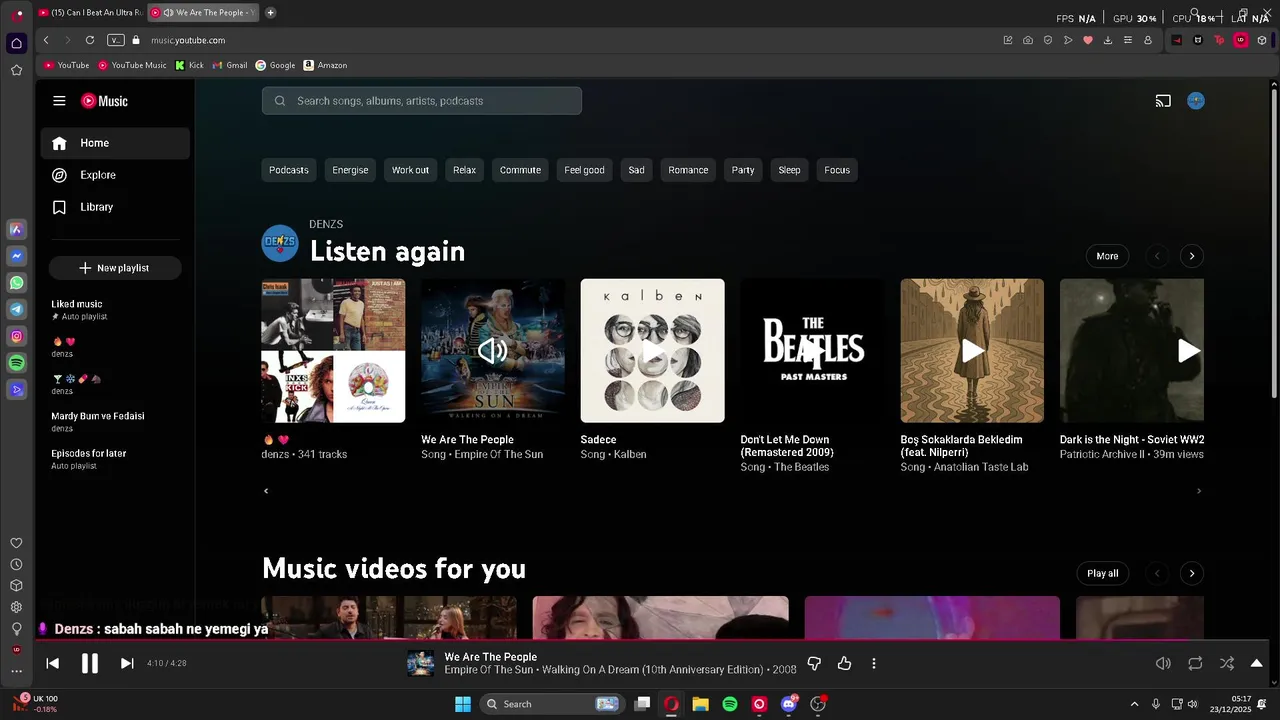Viewport: 1280px width, 720px height.
Task: Click More in Listen again section
Action: pos(1107,256)
